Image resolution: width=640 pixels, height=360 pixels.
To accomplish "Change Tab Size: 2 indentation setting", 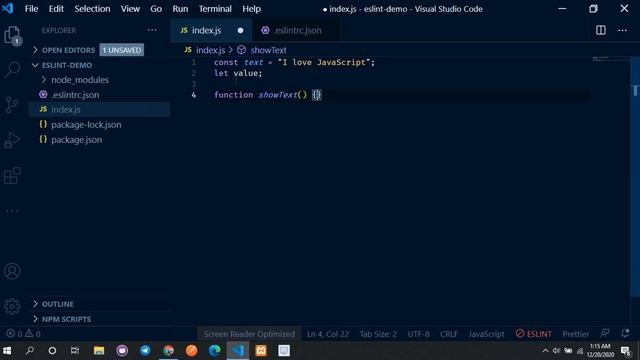I will coord(378,334).
